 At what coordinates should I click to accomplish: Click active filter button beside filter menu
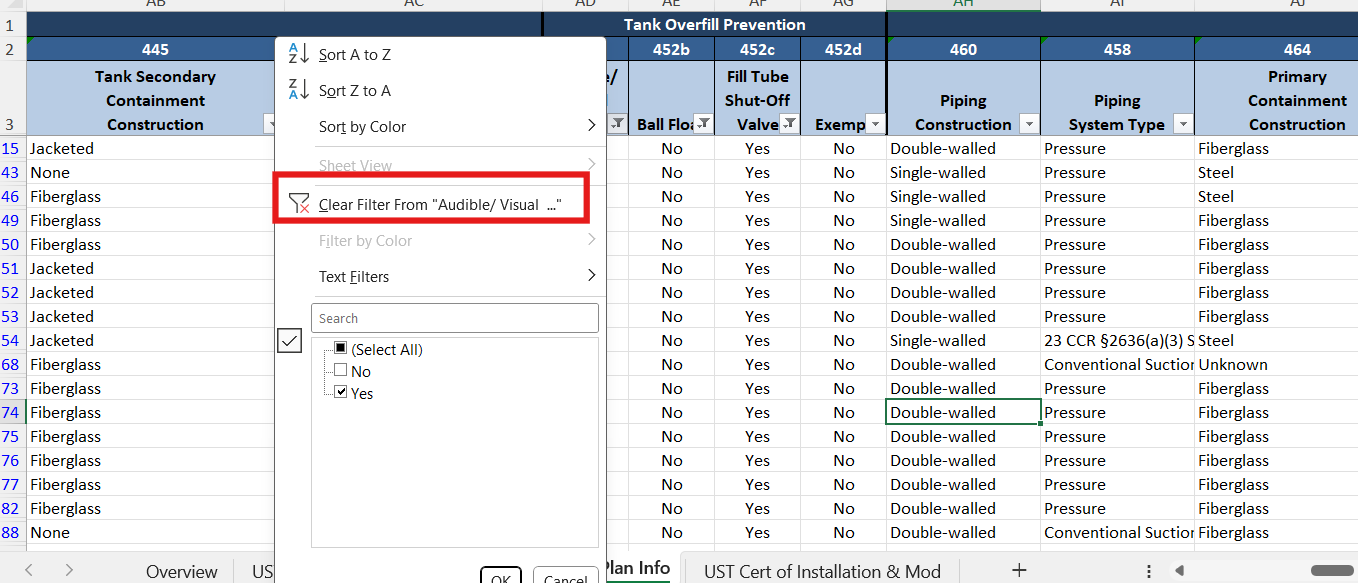(x=618, y=124)
